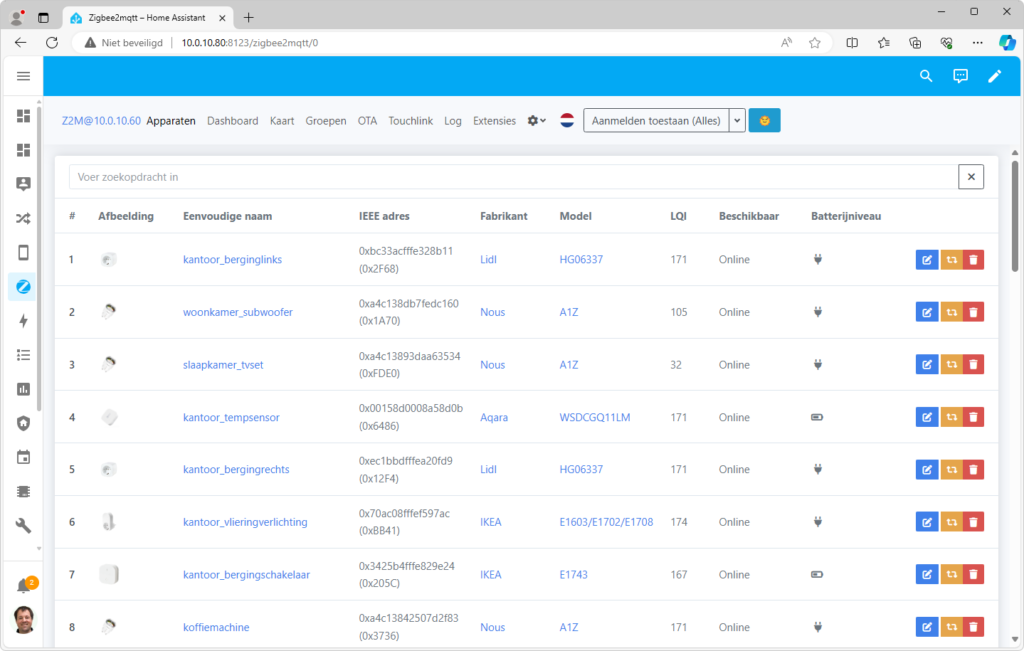Click the Home Assistant notifications bell
The width and height of the screenshot is (1024, 651).
23,586
